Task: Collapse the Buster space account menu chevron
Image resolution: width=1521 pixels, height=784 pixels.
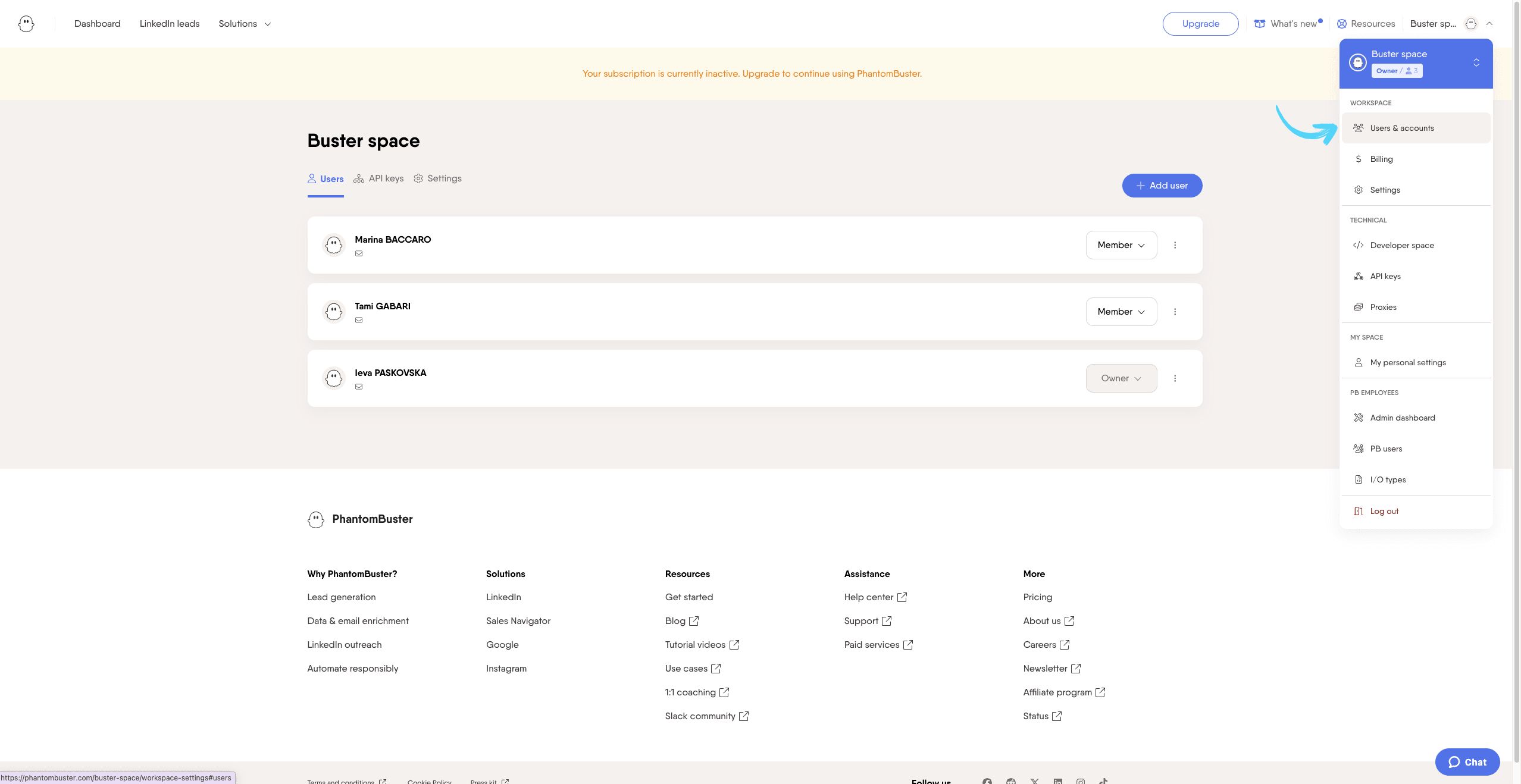Action: (1489, 24)
